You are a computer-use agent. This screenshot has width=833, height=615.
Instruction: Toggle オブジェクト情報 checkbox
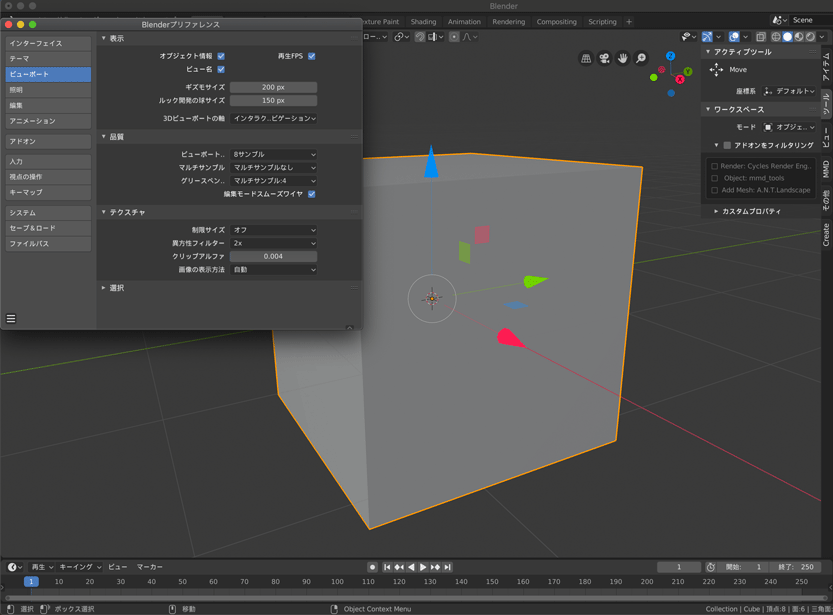click(221, 56)
